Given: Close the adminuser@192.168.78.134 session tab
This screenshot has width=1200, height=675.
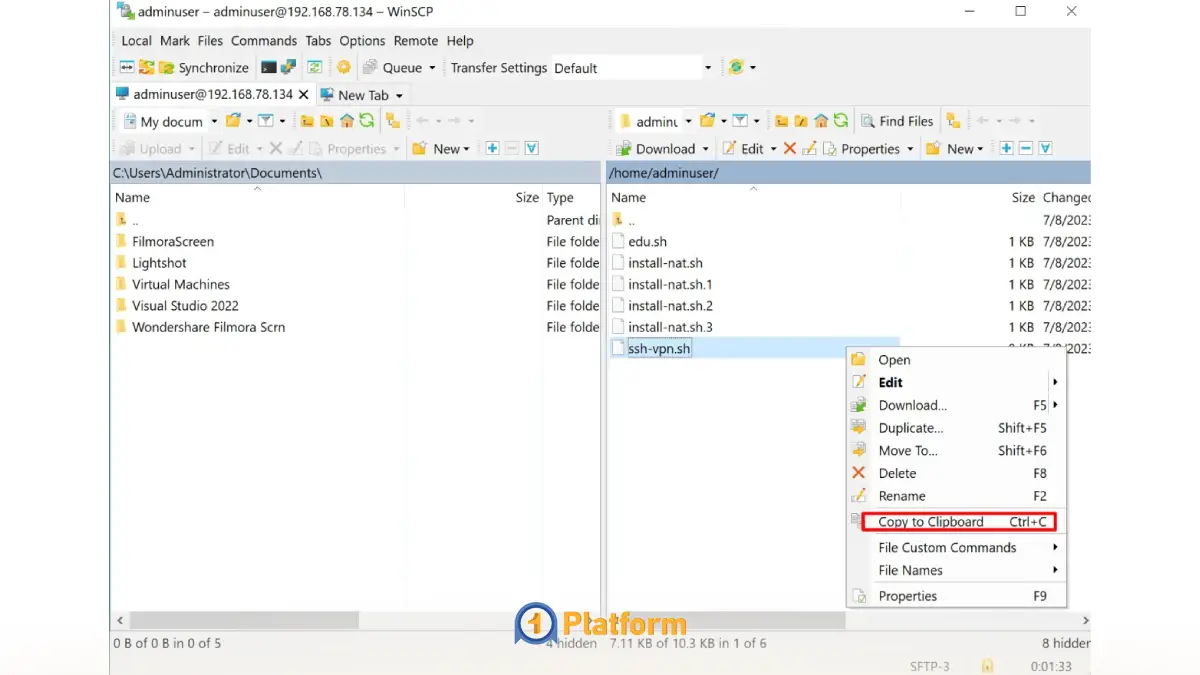Looking at the screenshot, I should [x=304, y=94].
